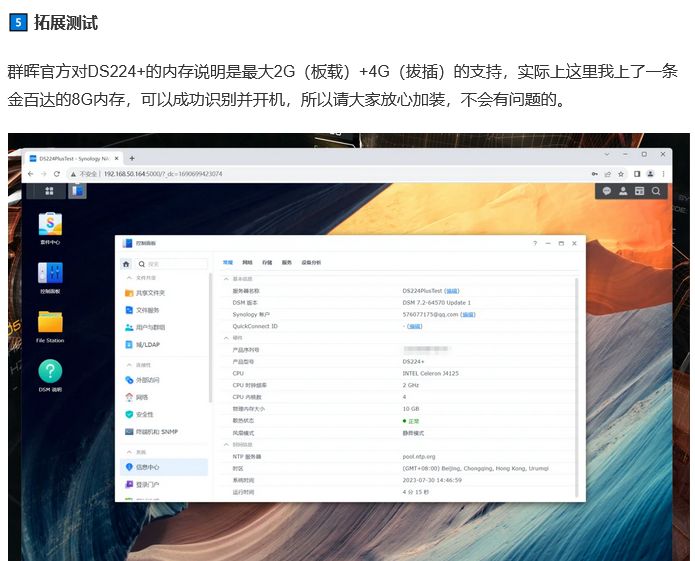Switch to the 存储 tab
695x561 pixels.
[x=267, y=263]
